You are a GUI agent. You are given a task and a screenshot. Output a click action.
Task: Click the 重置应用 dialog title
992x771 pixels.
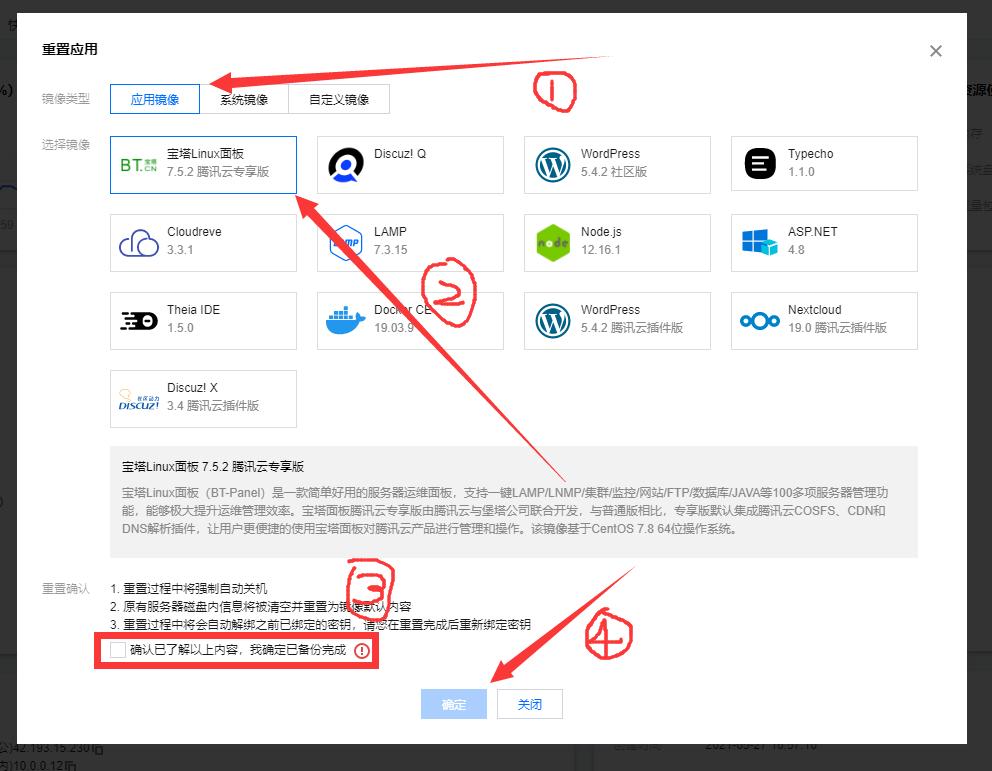coord(70,49)
